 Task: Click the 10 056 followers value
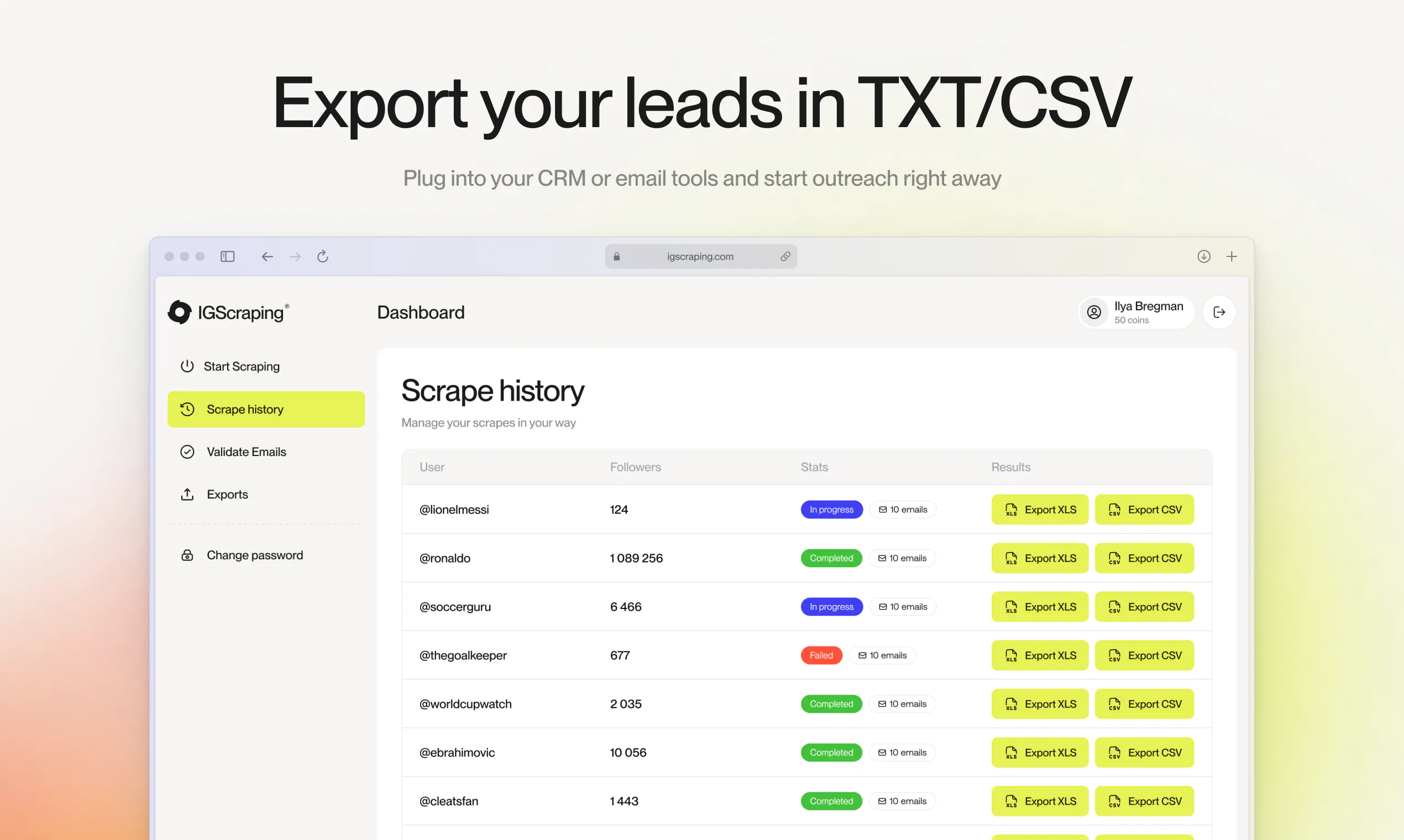tap(628, 753)
